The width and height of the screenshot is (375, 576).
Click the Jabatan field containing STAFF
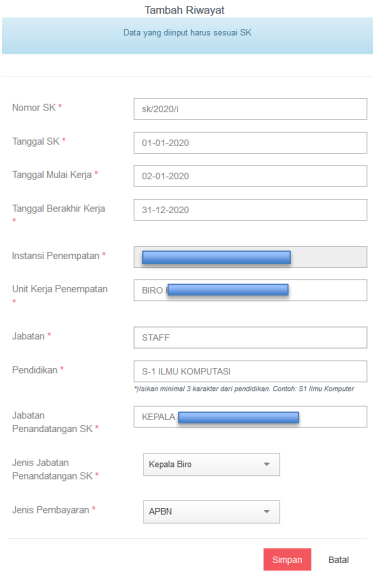pyautogui.click(x=250, y=337)
